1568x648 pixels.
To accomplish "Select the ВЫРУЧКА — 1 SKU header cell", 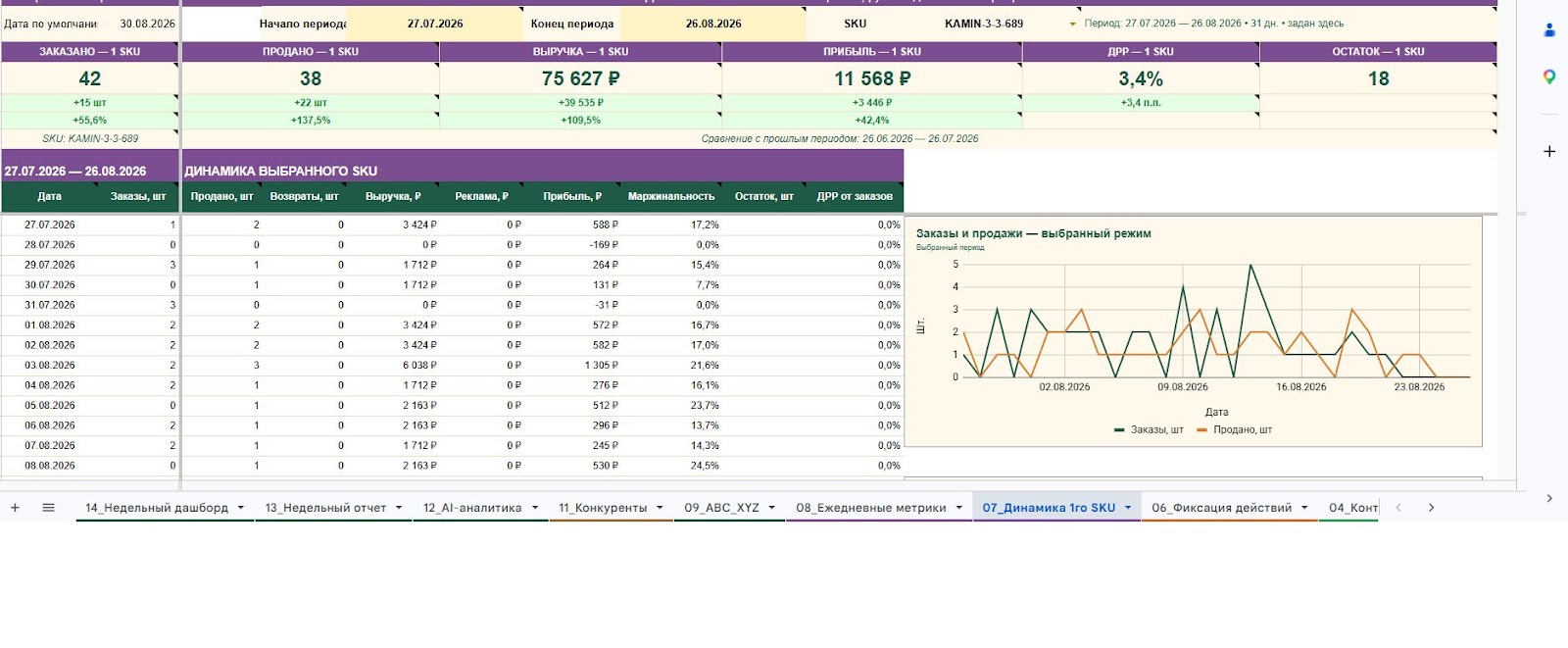I will coord(580,51).
